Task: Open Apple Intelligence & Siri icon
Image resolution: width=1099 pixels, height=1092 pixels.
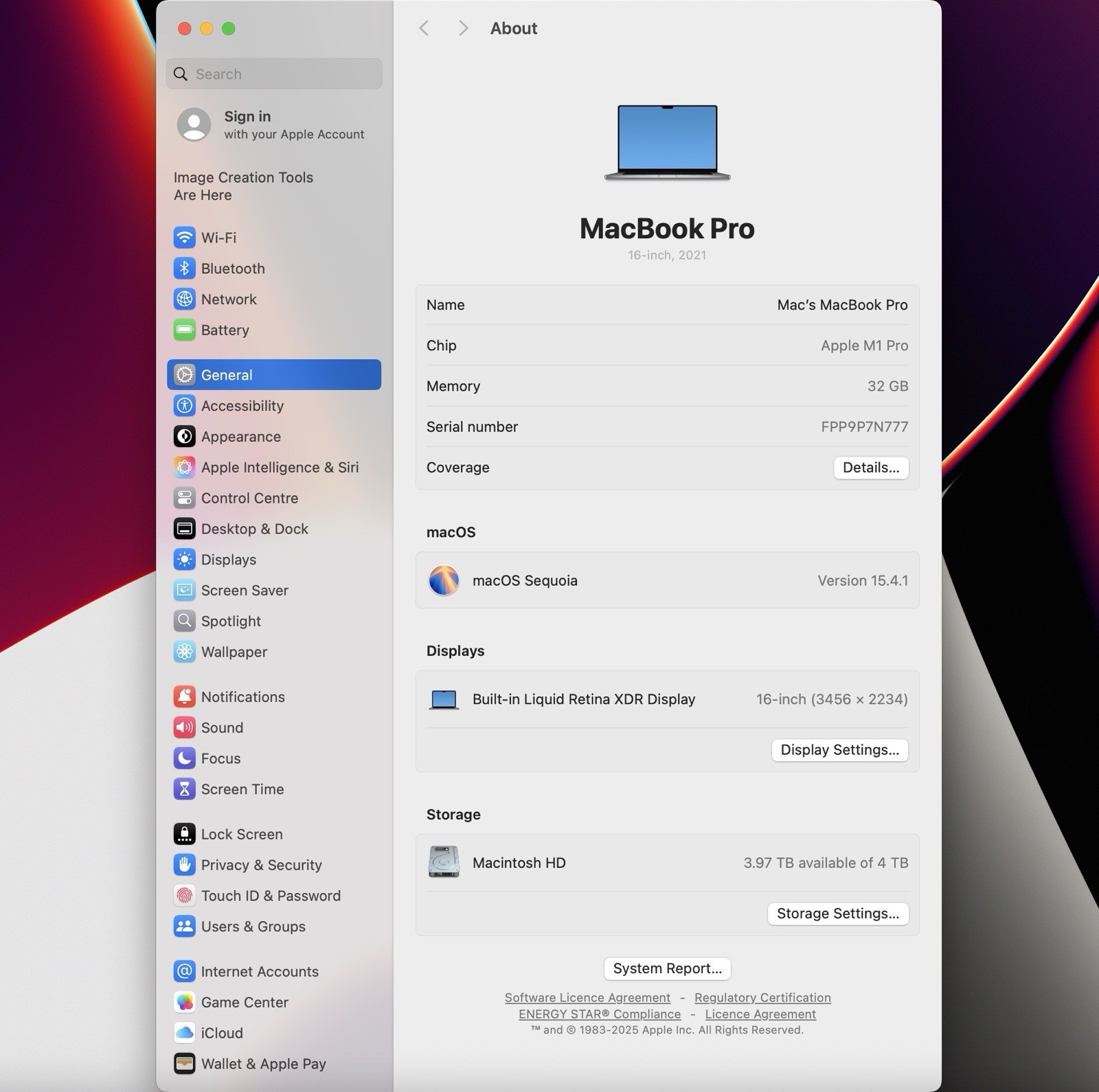Action: (184, 468)
